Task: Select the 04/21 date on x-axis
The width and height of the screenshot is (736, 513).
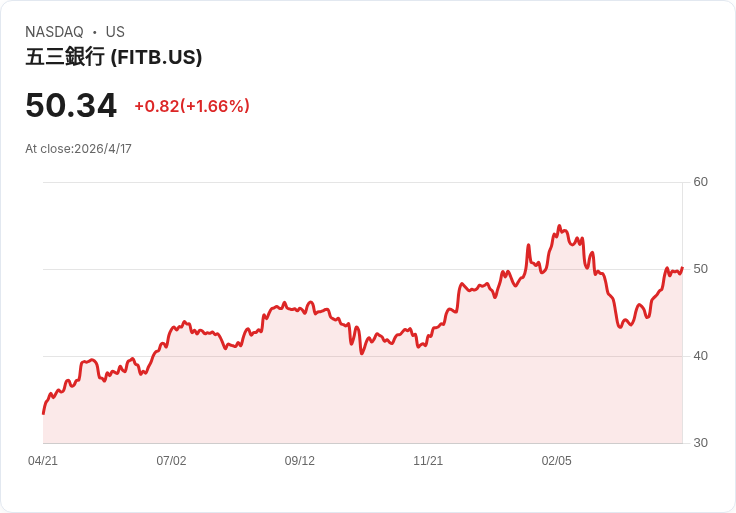Action: pyautogui.click(x=43, y=461)
